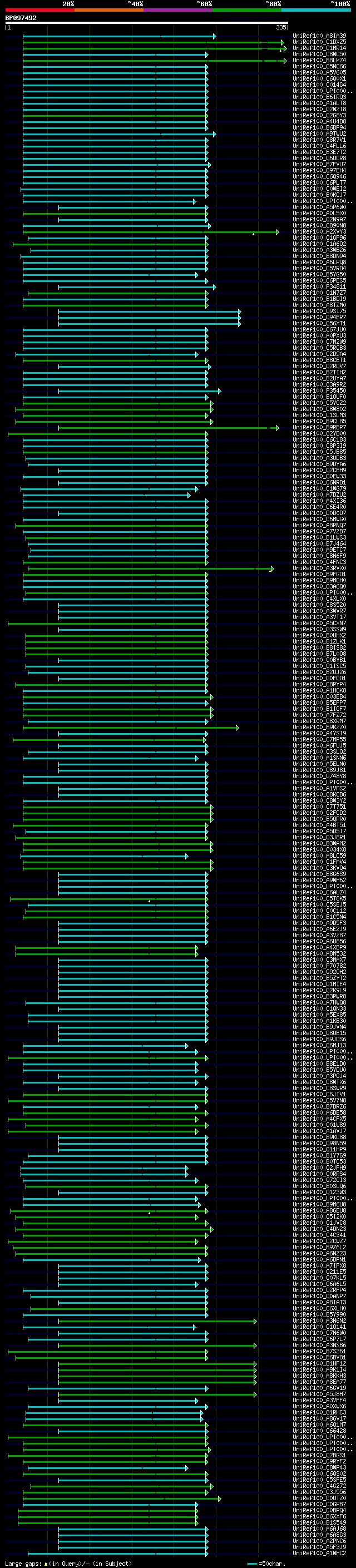Select the UniRef100_C0GPB7 label

coord(319,1504)
